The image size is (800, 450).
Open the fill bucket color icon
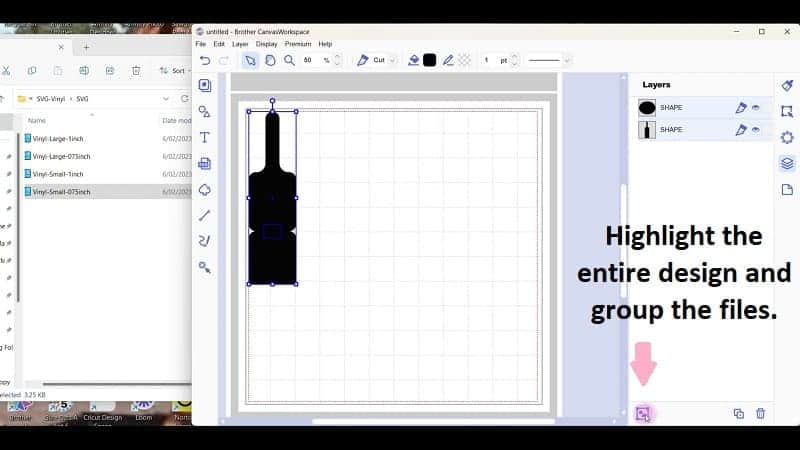(414, 60)
